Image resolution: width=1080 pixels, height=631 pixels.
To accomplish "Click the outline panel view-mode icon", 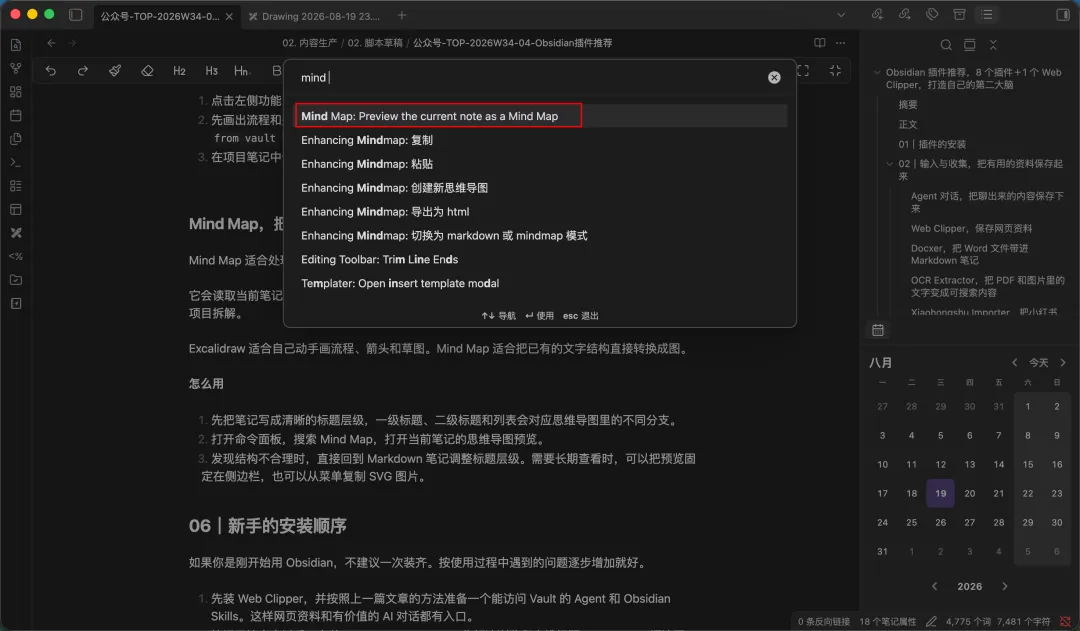I will [x=969, y=45].
